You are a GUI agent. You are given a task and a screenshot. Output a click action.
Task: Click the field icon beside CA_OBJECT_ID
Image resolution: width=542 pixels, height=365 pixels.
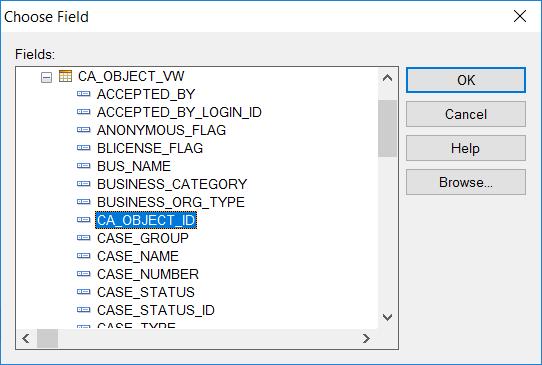pyautogui.click(x=83, y=219)
